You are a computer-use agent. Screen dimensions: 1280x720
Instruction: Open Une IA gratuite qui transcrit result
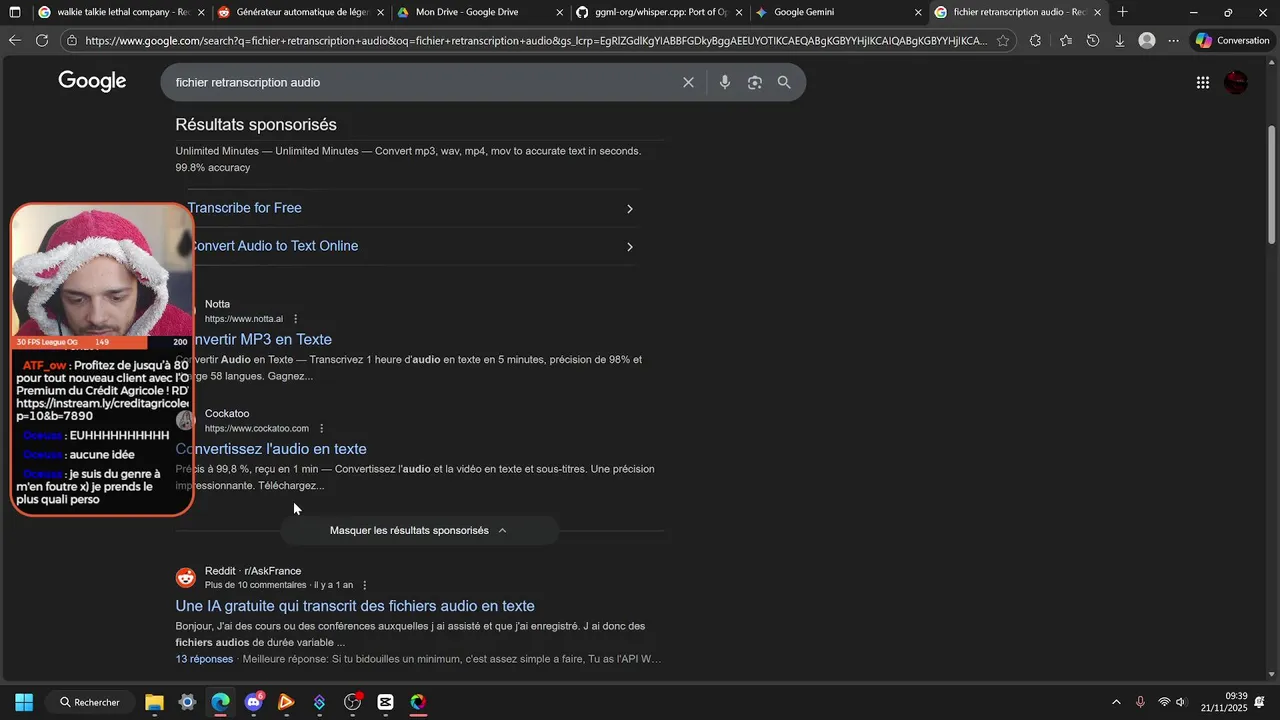355,606
